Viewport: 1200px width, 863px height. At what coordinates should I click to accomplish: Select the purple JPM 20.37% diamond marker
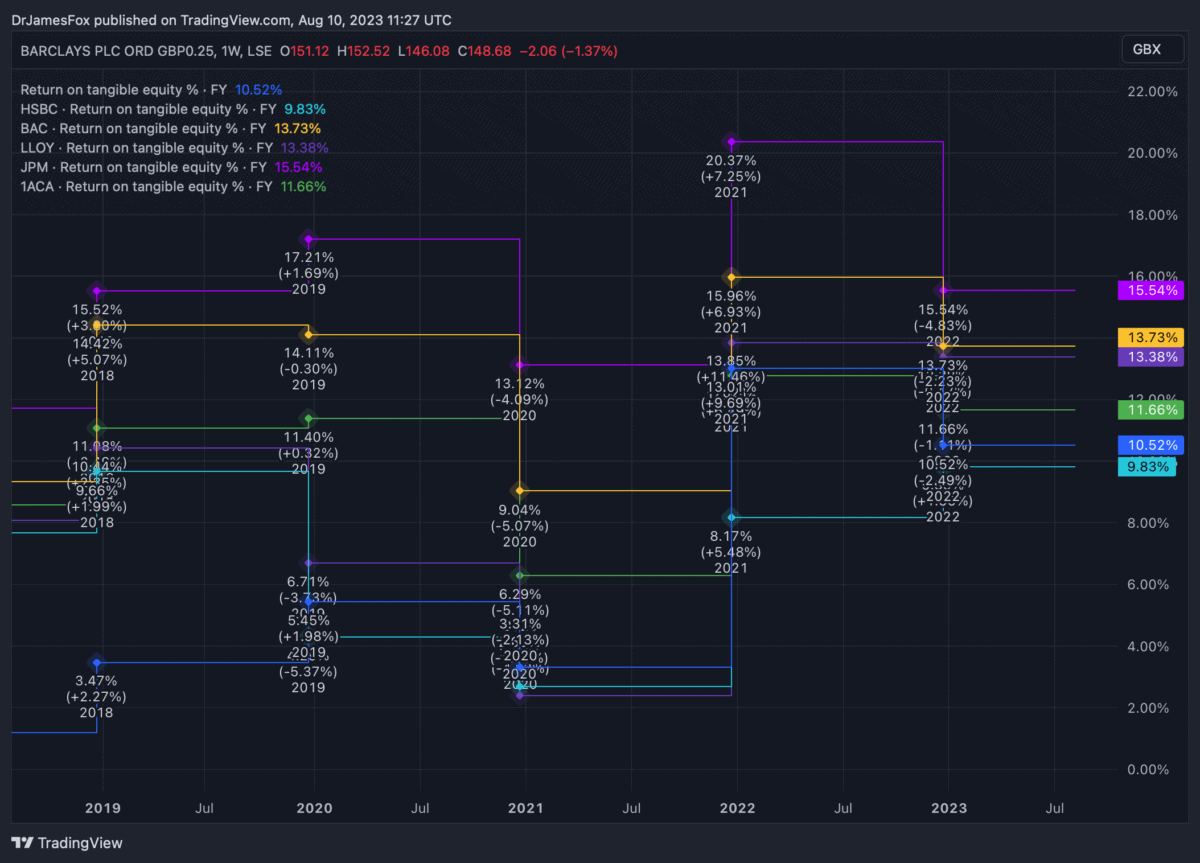click(x=732, y=142)
